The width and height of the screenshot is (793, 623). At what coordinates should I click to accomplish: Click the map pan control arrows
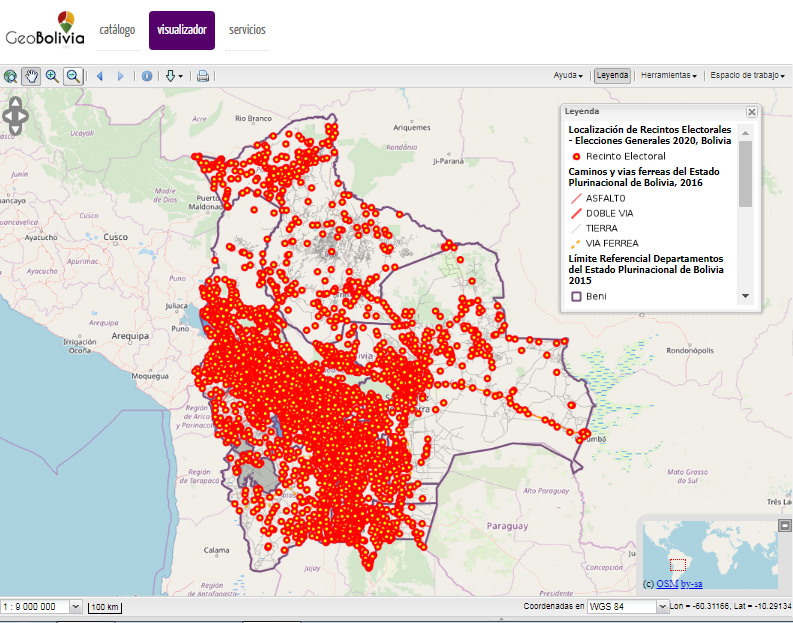point(15,116)
